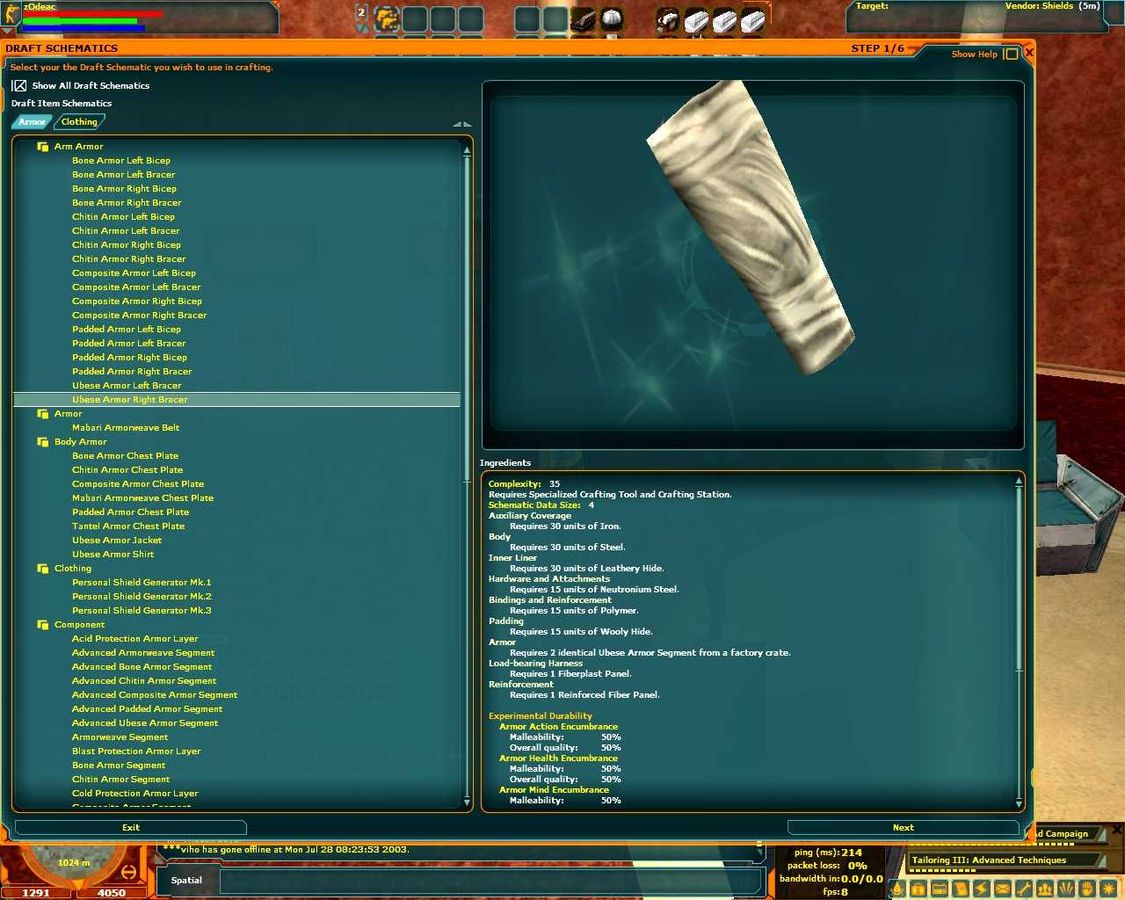Toggle Show All Draft Schematics checkbox
Viewport: 1125px width, 900px height.
pos(19,86)
